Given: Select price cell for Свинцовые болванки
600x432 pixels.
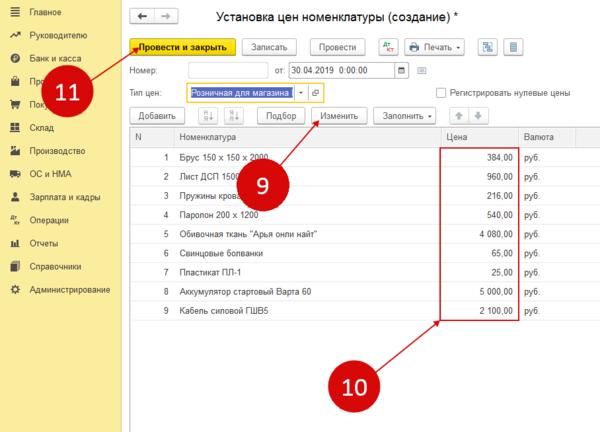Looking at the screenshot, I should 480,255.
